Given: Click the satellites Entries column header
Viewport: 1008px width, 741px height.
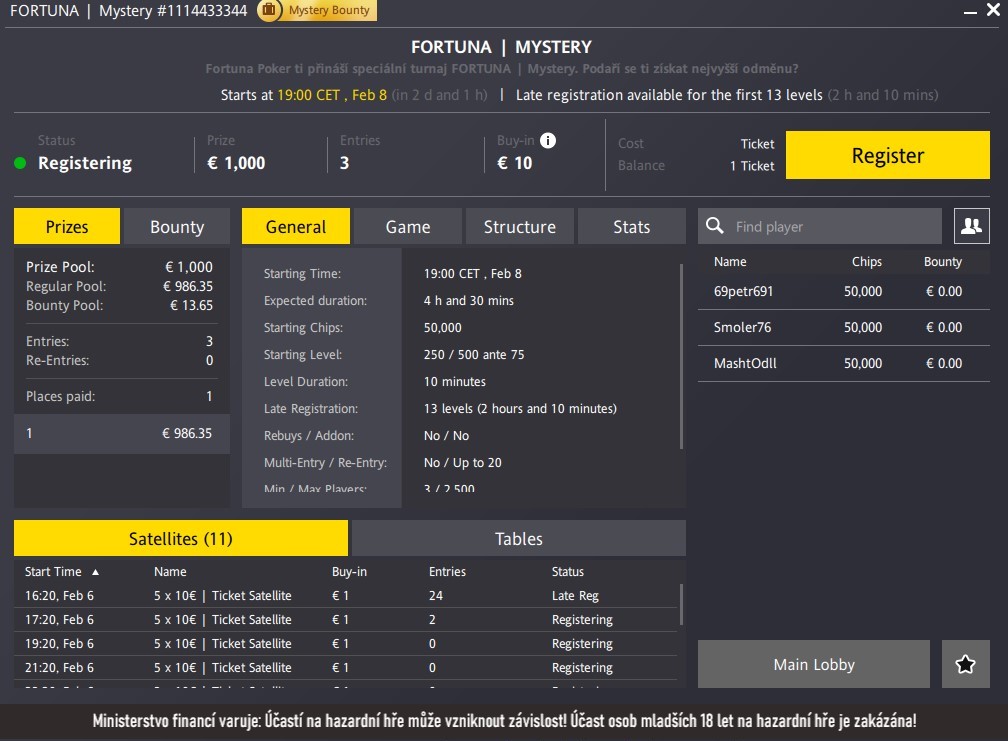Looking at the screenshot, I should point(447,571).
